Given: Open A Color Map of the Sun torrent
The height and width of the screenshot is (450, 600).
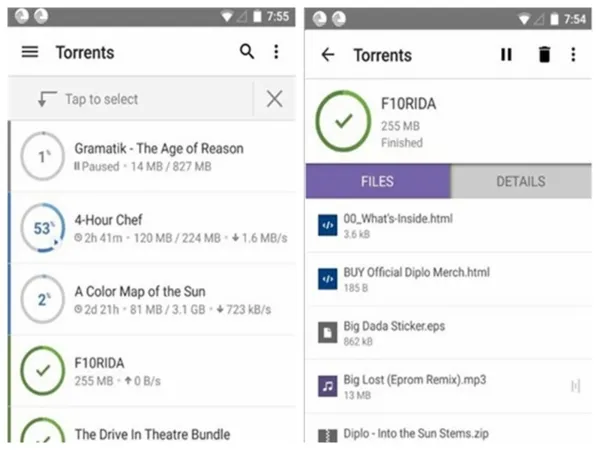Looking at the screenshot, I should pos(152,299).
